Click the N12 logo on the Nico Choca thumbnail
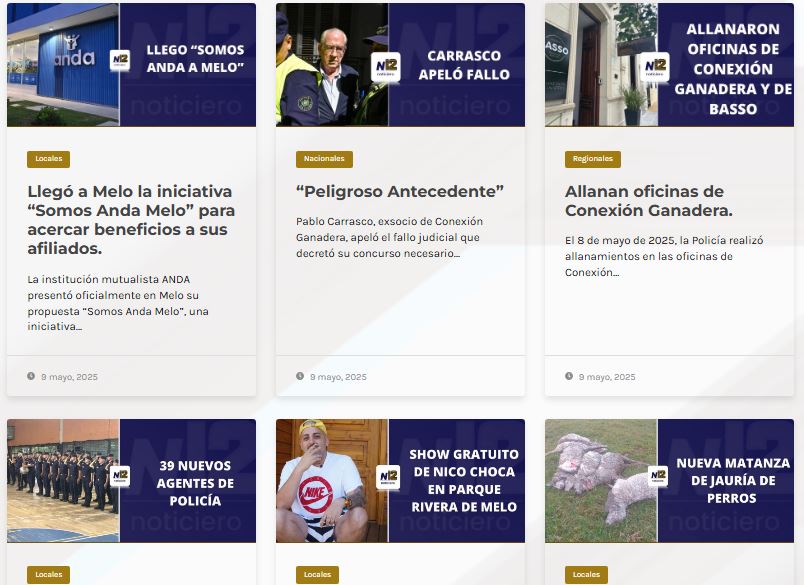This screenshot has height=585, width=804. pos(388,477)
